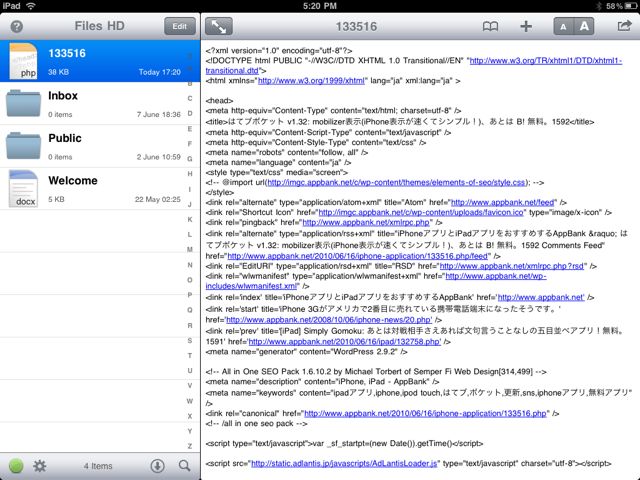The image size is (640, 480).
Task: Open the help question mark icon
Action: [x=17, y=27]
